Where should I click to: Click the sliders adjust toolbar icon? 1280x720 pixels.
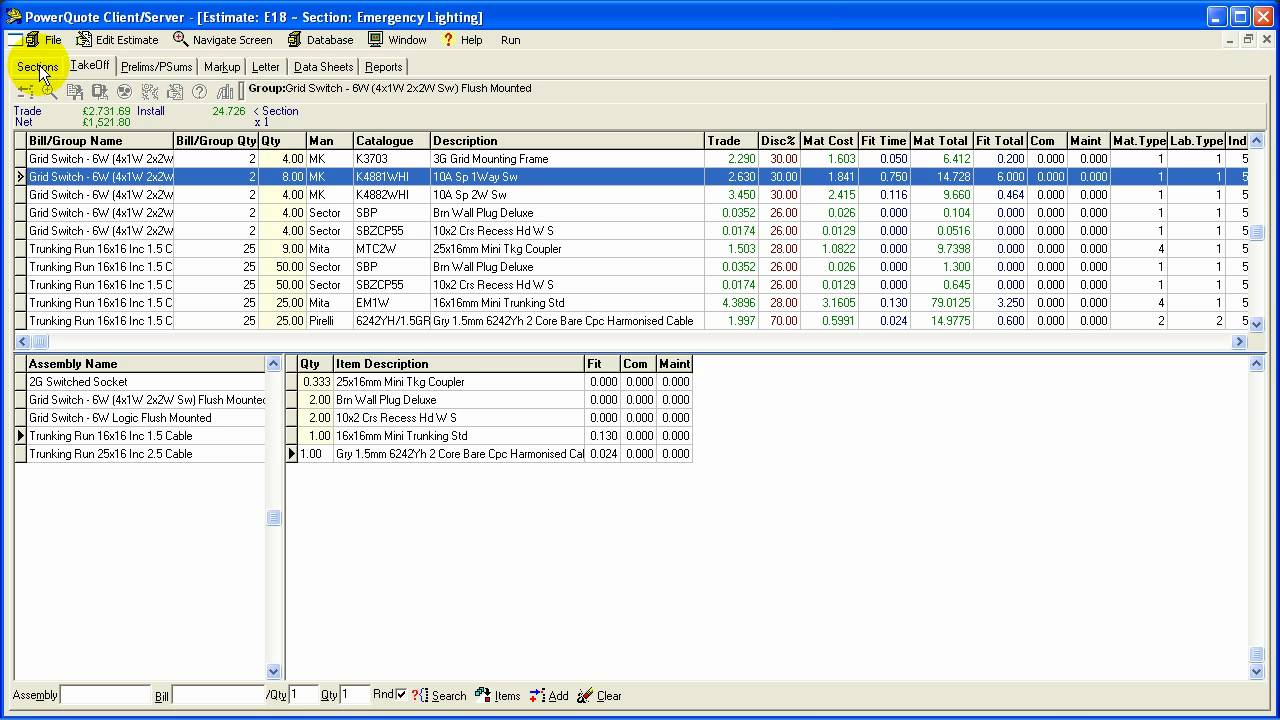point(25,91)
